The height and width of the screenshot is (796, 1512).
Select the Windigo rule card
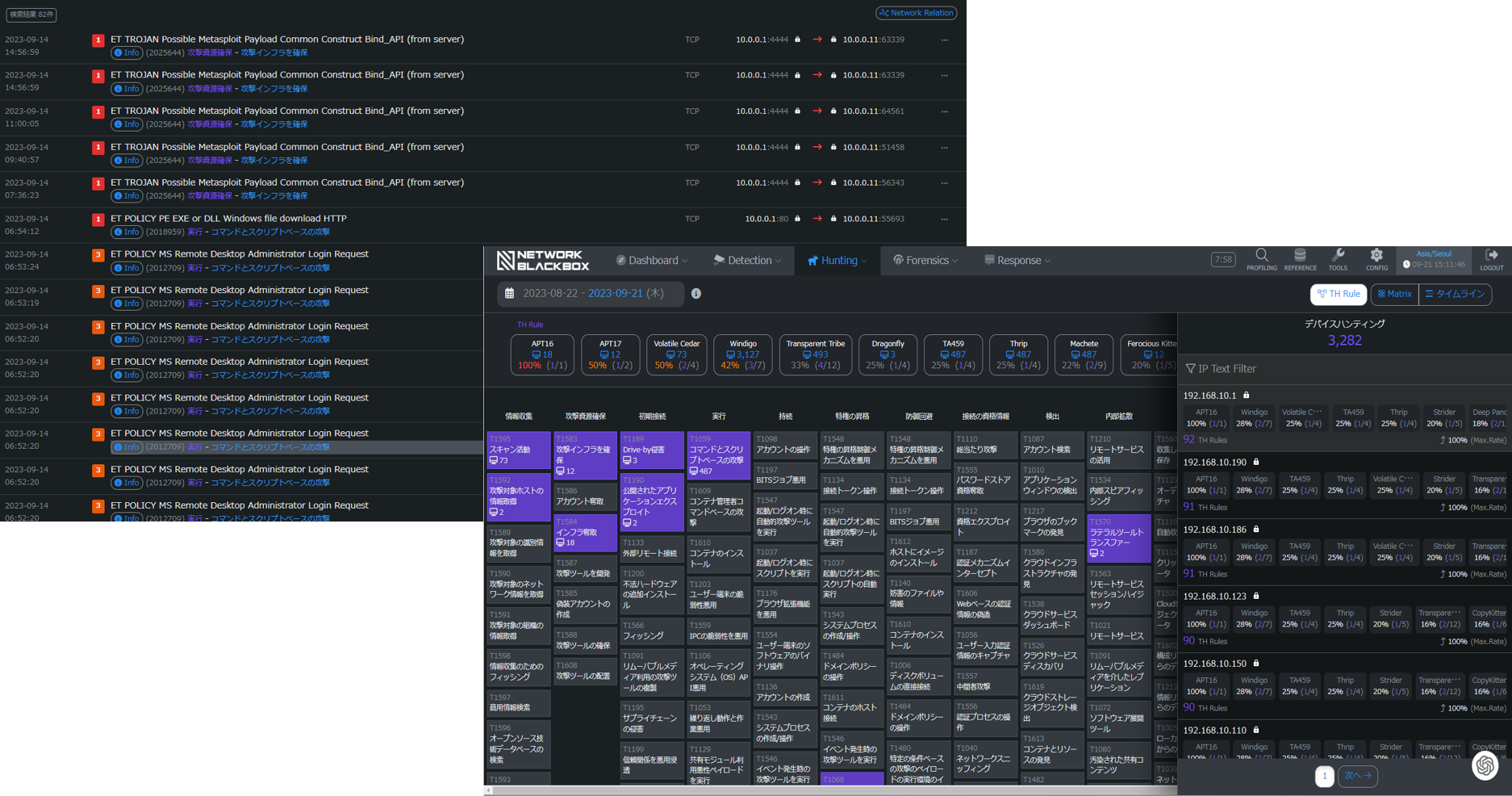(x=742, y=354)
